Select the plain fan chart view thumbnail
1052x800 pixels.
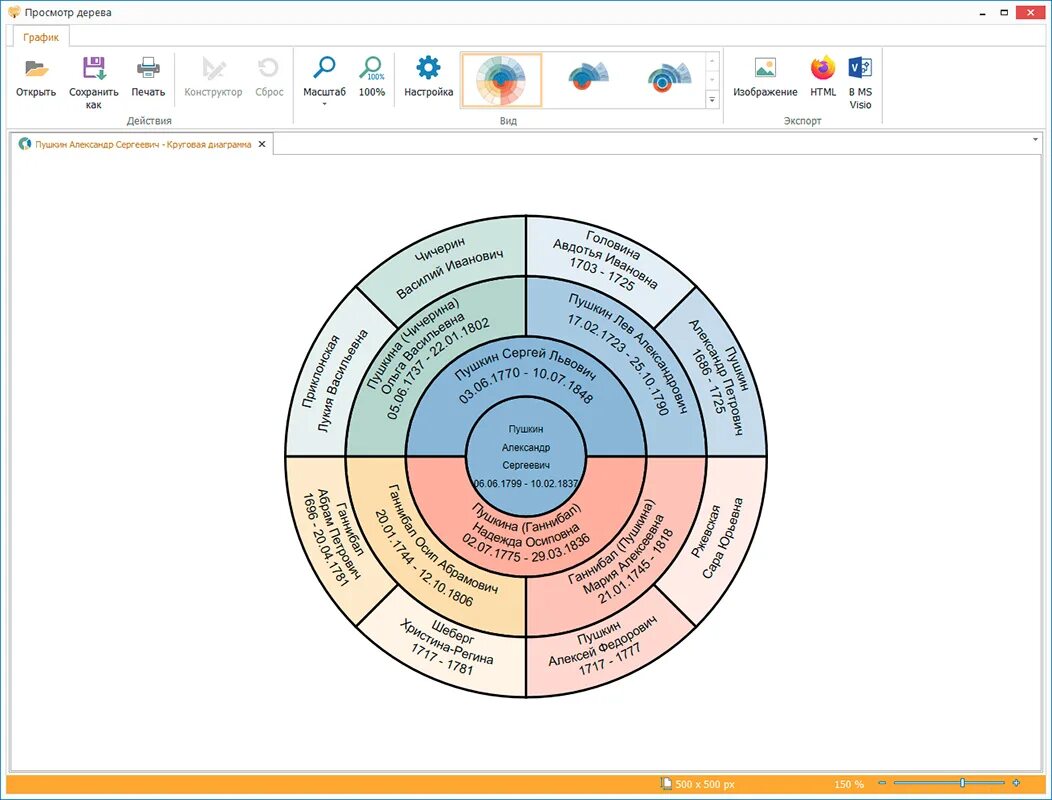(588, 80)
